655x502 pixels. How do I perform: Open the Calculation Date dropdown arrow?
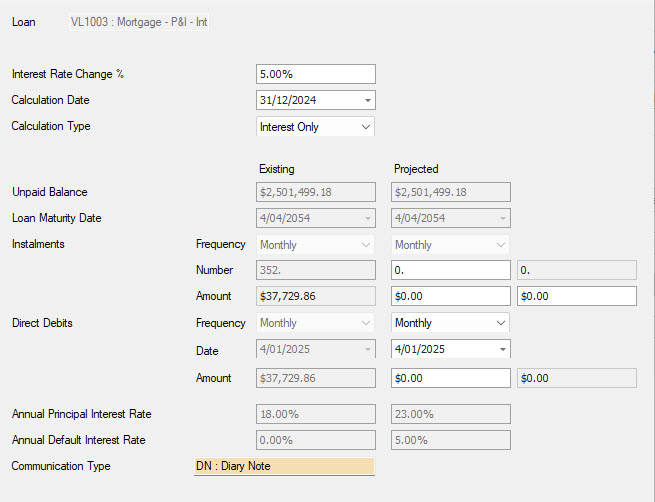368,100
